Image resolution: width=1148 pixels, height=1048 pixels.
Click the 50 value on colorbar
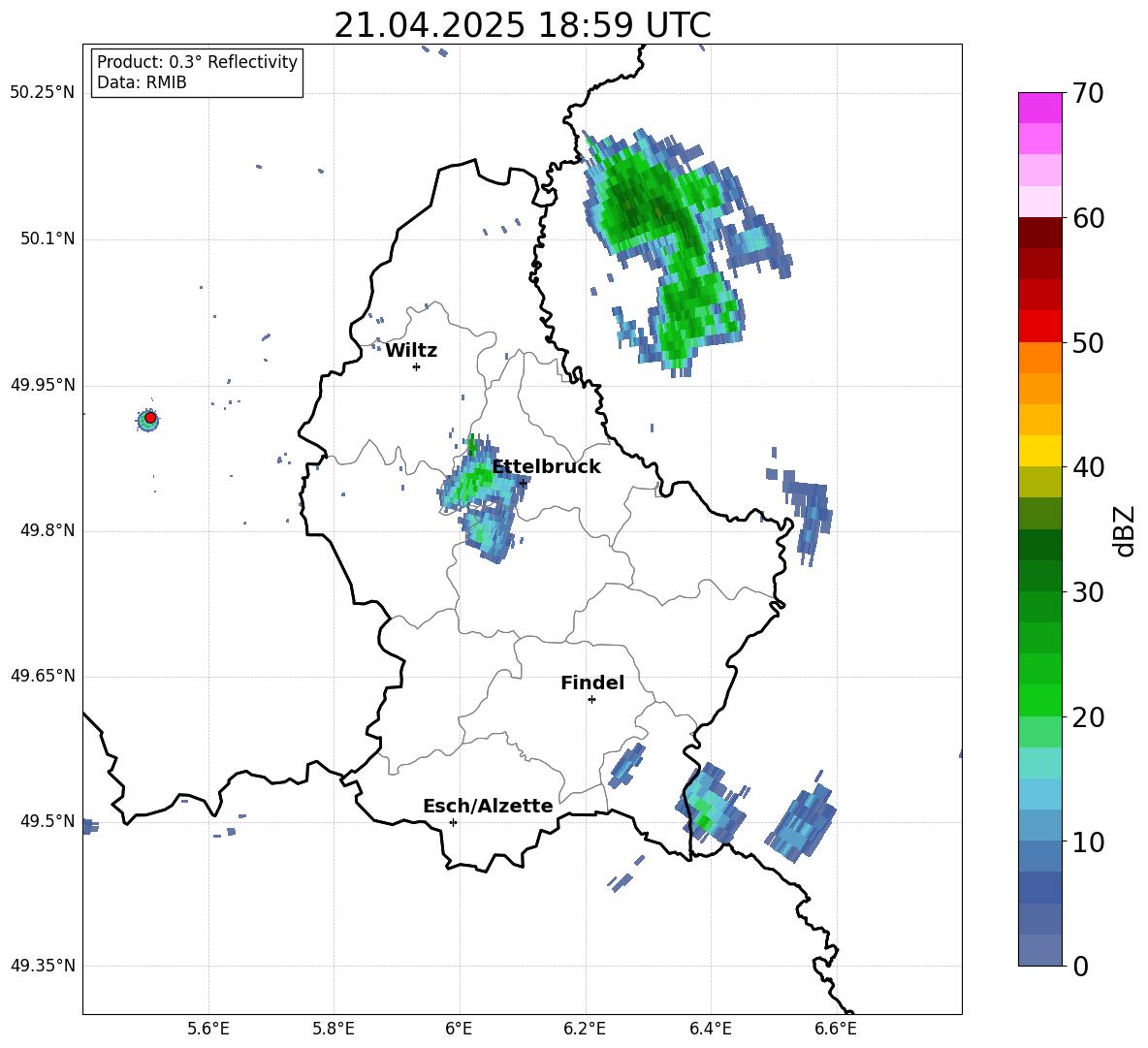click(1088, 342)
